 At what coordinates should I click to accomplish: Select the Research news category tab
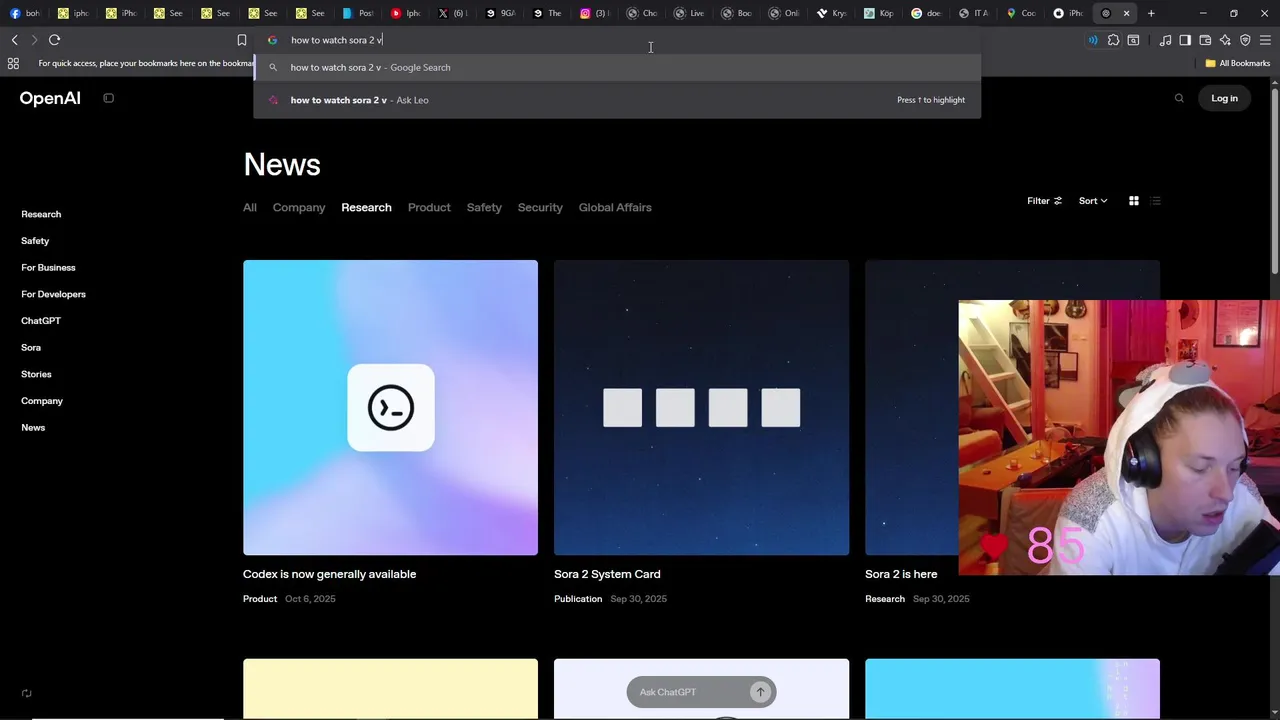click(366, 207)
